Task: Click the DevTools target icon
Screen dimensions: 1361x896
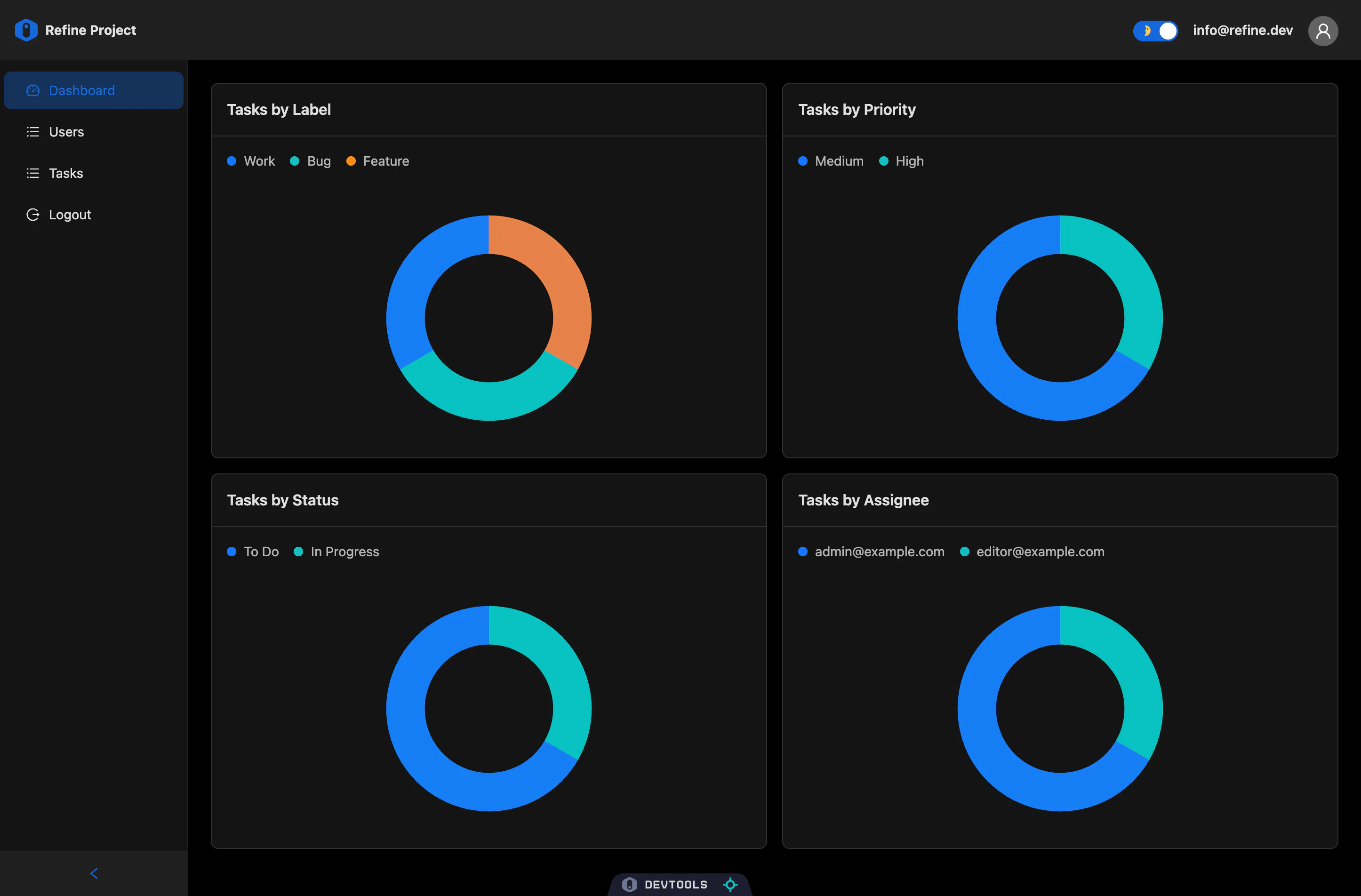Action: coord(730,885)
